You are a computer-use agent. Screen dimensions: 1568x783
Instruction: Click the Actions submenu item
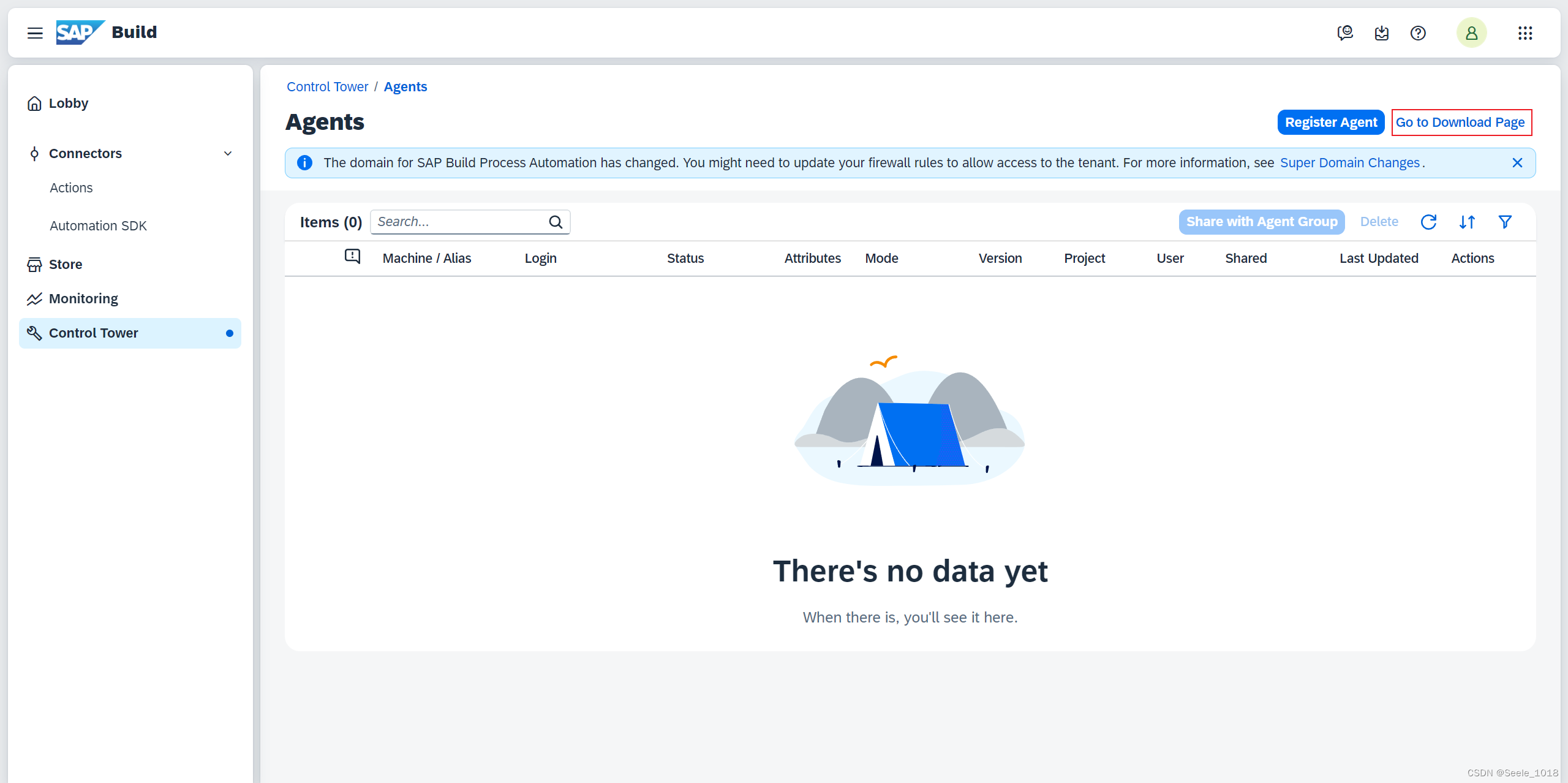click(x=71, y=187)
